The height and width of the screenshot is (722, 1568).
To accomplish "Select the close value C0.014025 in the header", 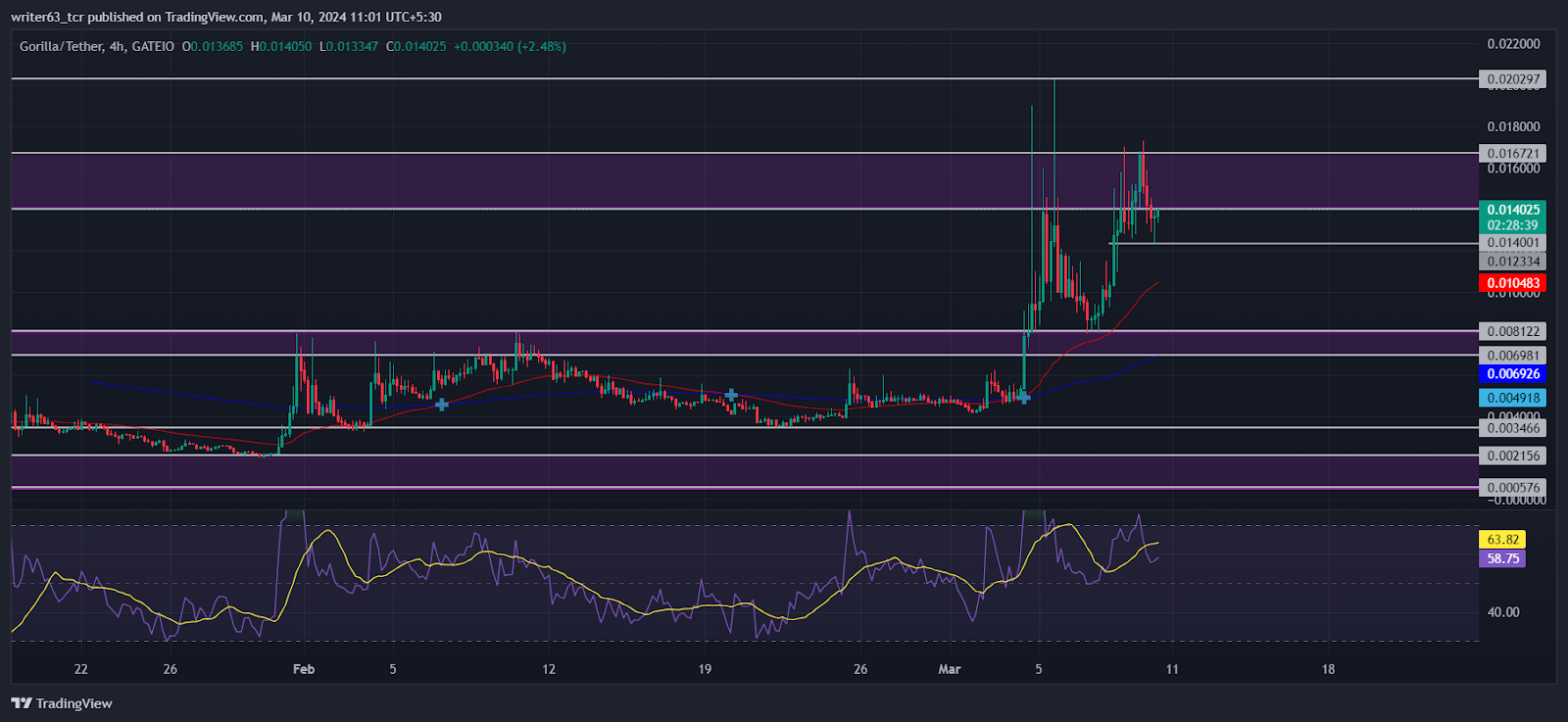I will click(416, 46).
